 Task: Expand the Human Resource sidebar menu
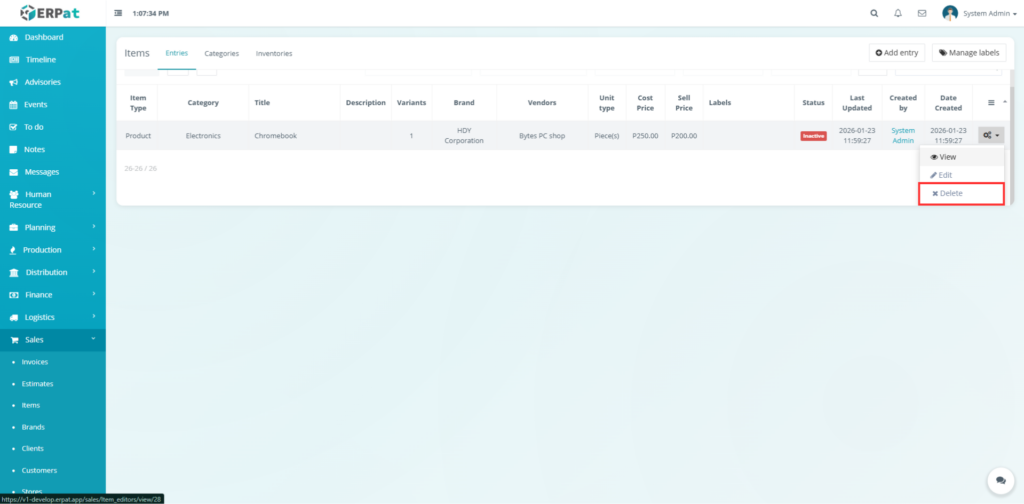52,199
